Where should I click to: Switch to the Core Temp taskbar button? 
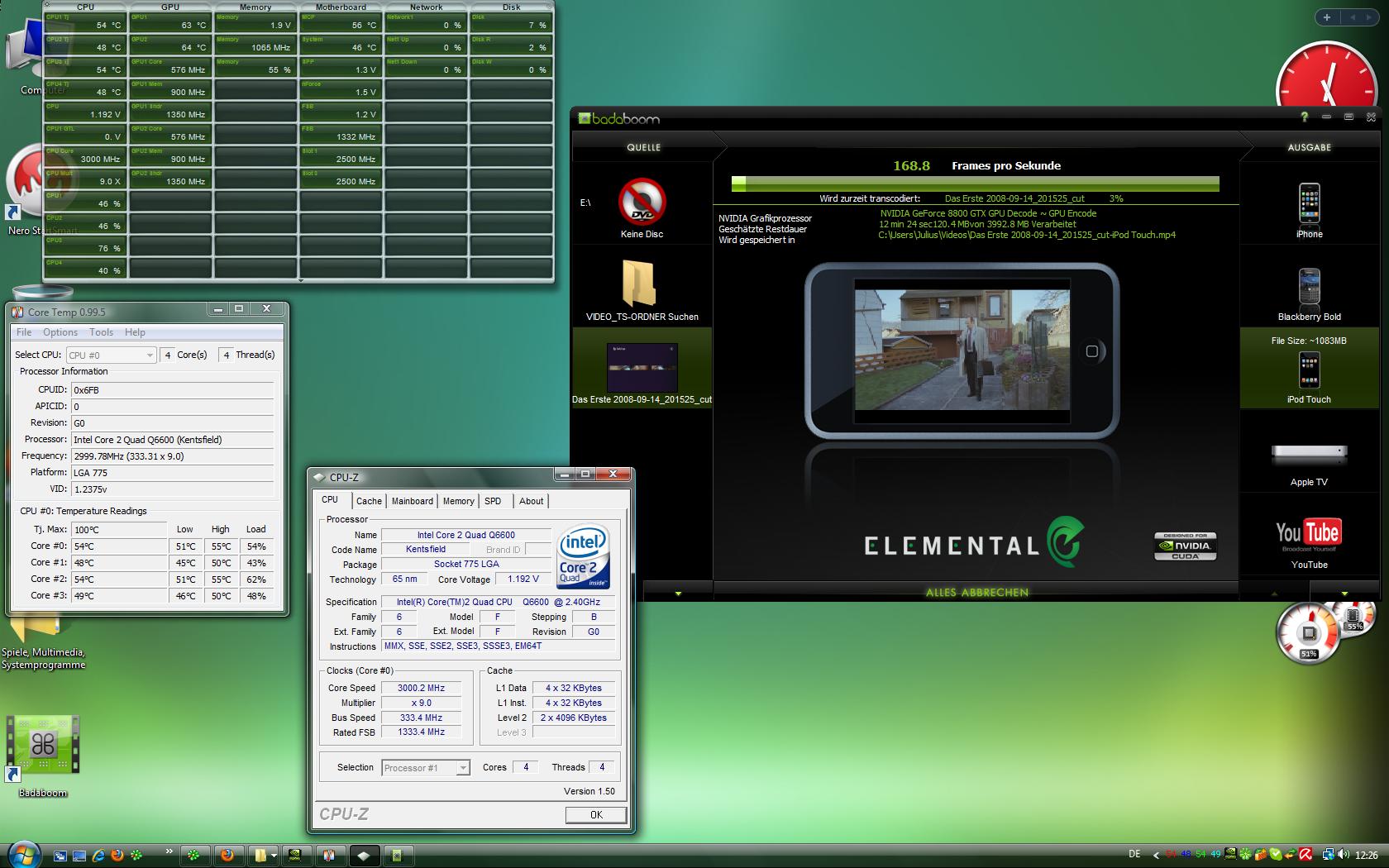click(330, 856)
